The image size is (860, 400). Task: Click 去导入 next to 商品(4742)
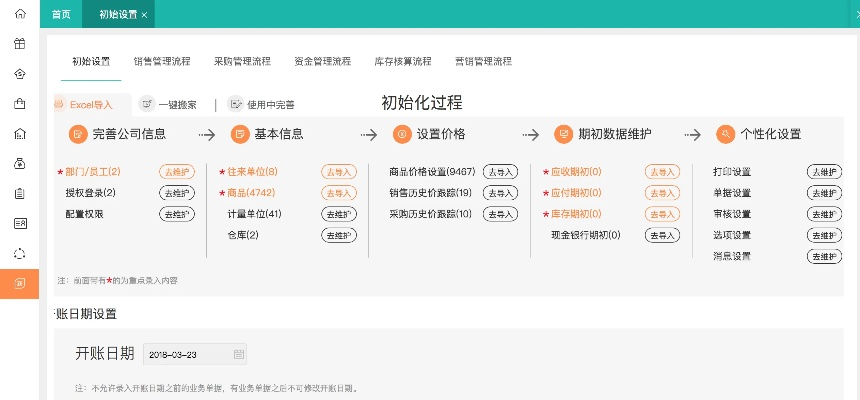(338, 193)
